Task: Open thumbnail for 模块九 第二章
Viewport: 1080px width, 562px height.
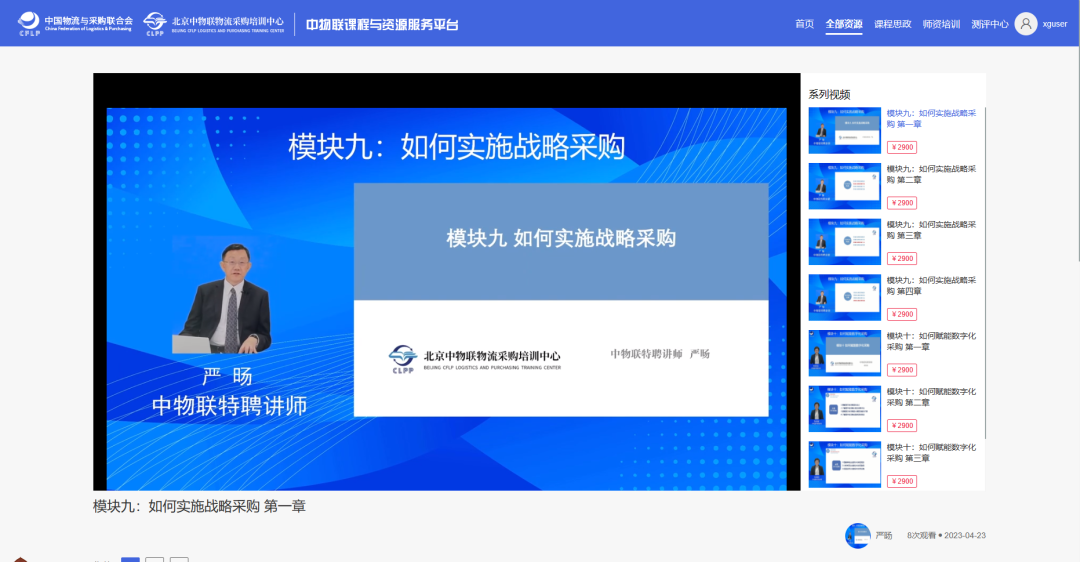Action: tap(844, 186)
